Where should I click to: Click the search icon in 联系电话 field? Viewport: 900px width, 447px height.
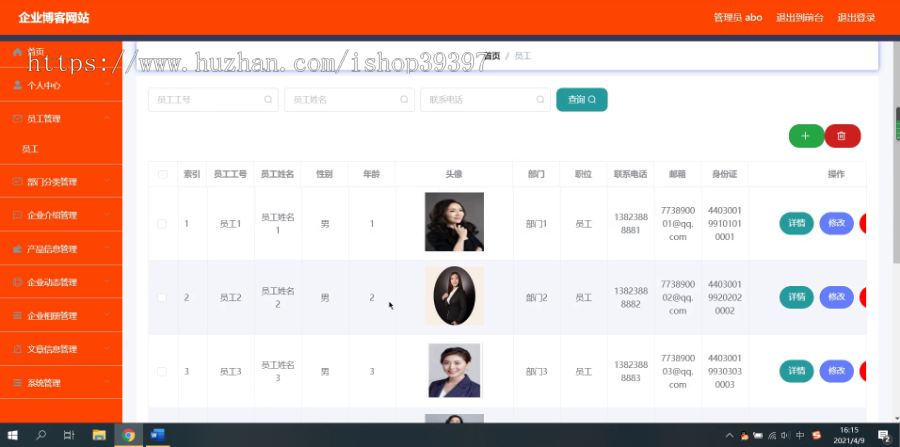[x=540, y=99]
